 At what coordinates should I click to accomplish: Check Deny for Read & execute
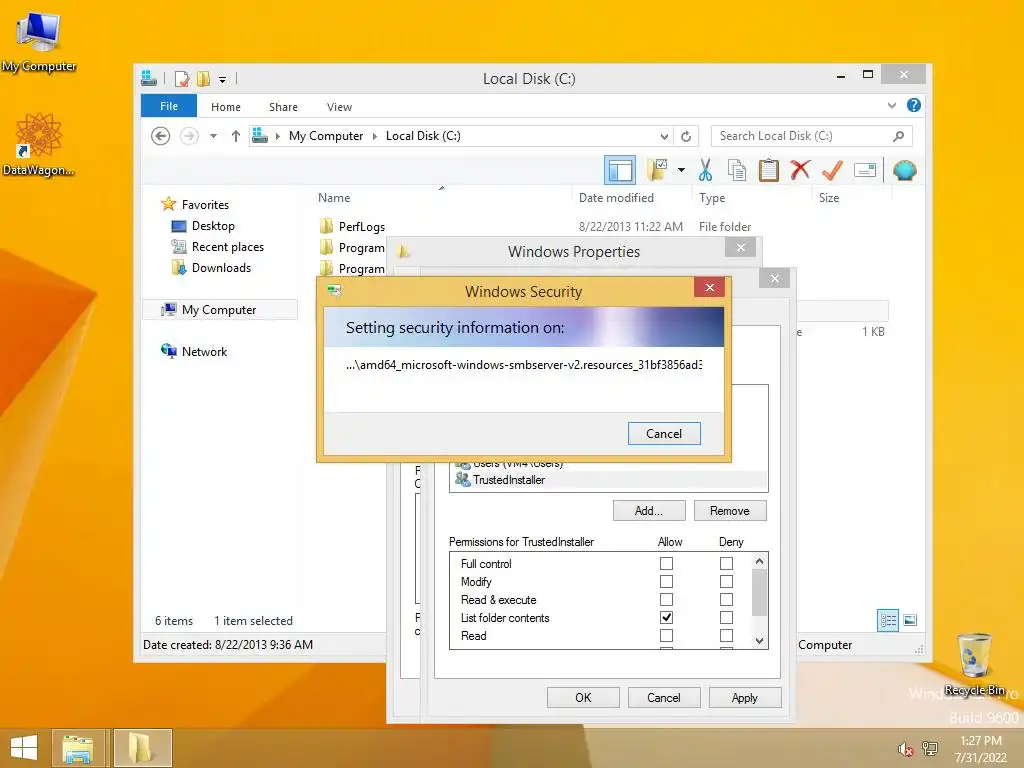point(726,600)
